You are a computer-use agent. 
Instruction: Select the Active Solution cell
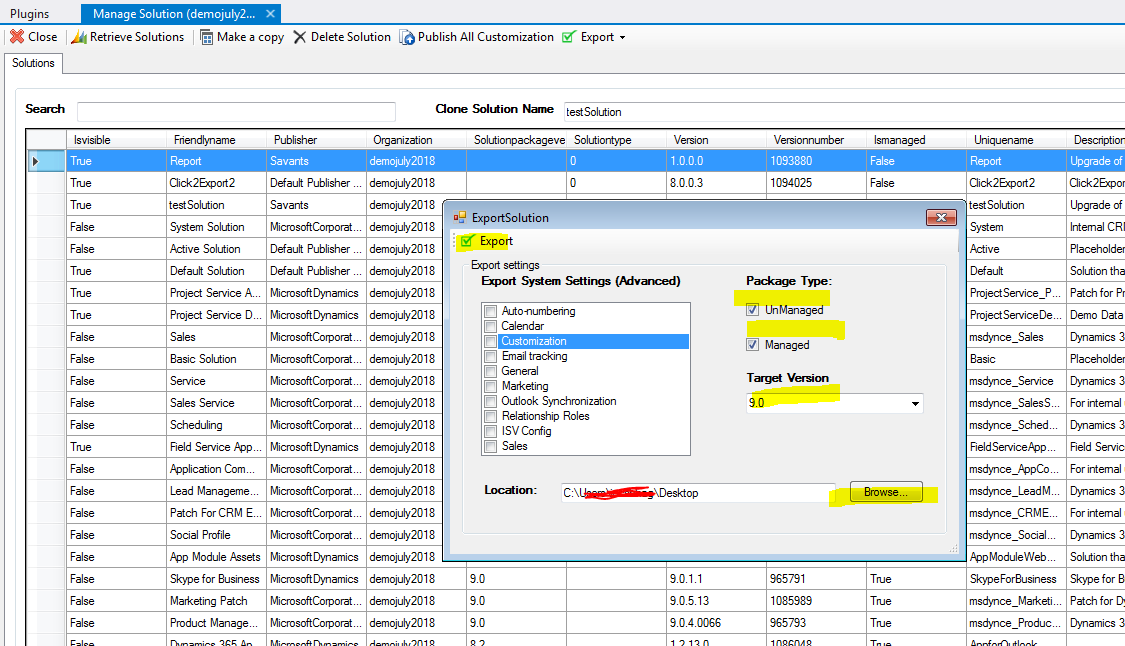216,249
